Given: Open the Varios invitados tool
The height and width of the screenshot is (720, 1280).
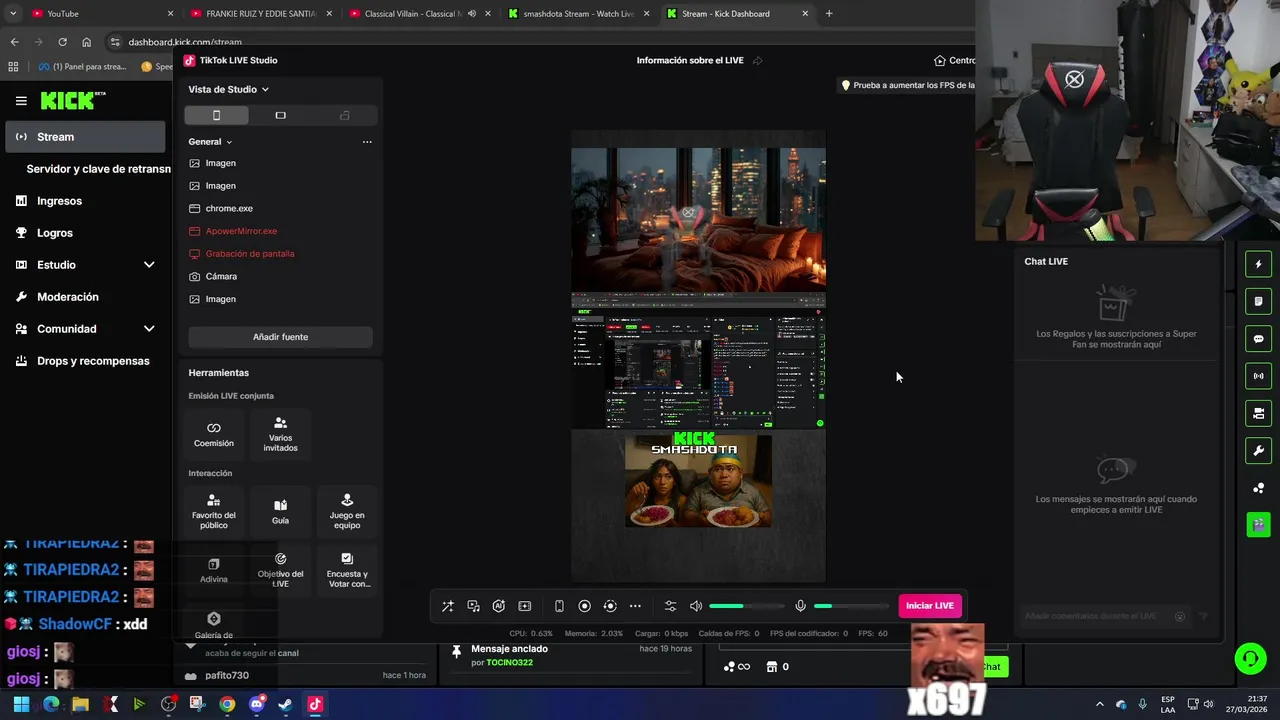Looking at the screenshot, I should click(x=280, y=434).
